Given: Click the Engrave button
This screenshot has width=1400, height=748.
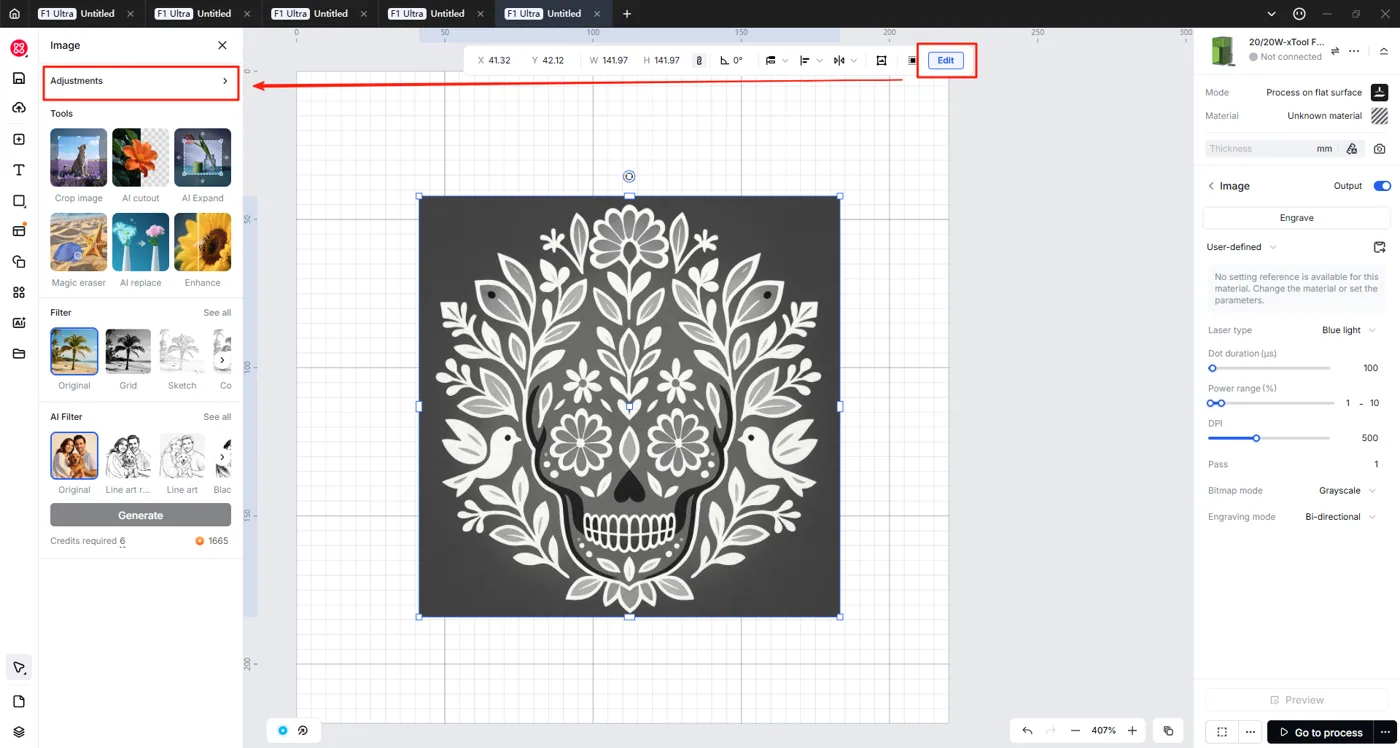Looking at the screenshot, I should point(1297,218).
